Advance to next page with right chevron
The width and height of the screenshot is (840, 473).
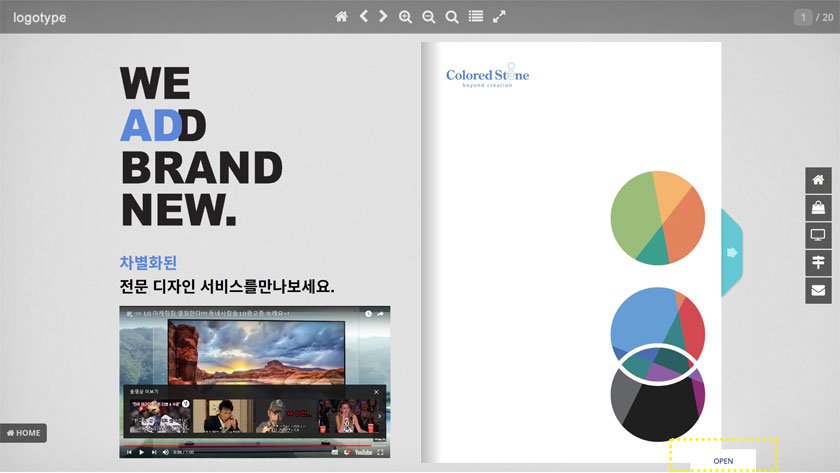click(383, 17)
